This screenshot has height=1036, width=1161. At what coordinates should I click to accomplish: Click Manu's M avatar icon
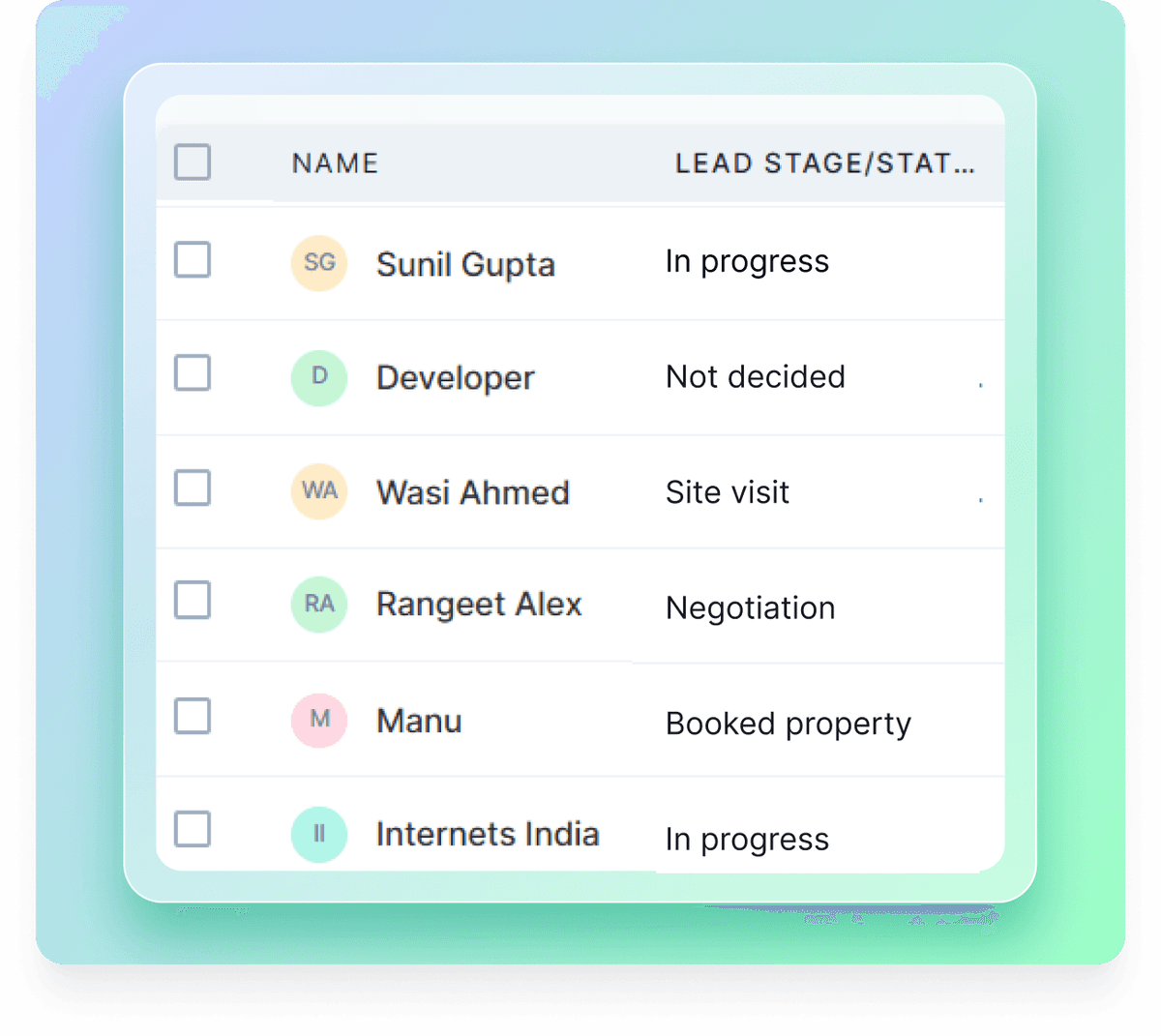point(319,720)
